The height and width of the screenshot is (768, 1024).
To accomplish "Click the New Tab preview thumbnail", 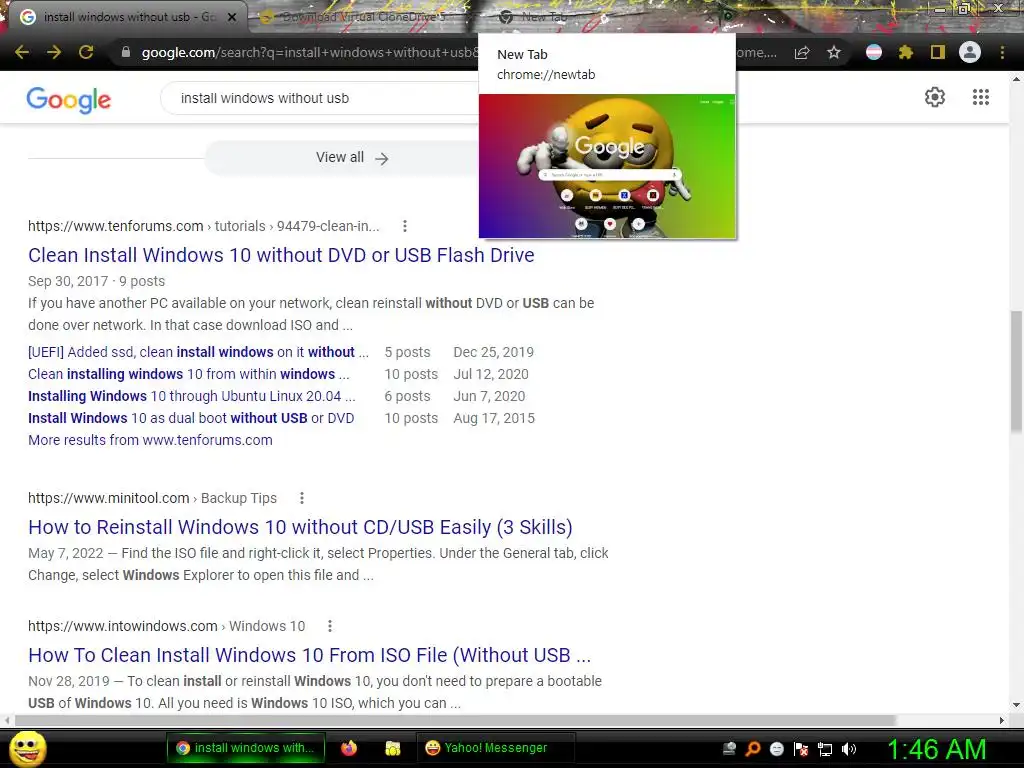I will point(607,166).
